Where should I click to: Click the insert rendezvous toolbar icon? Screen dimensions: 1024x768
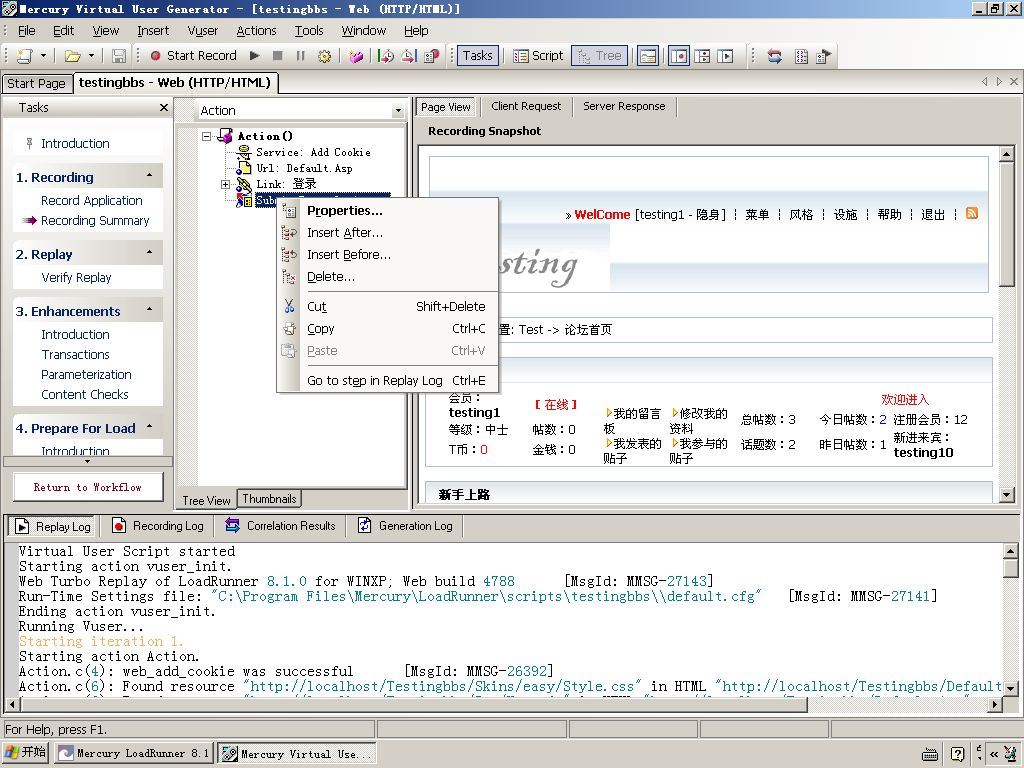pos(431,56)
